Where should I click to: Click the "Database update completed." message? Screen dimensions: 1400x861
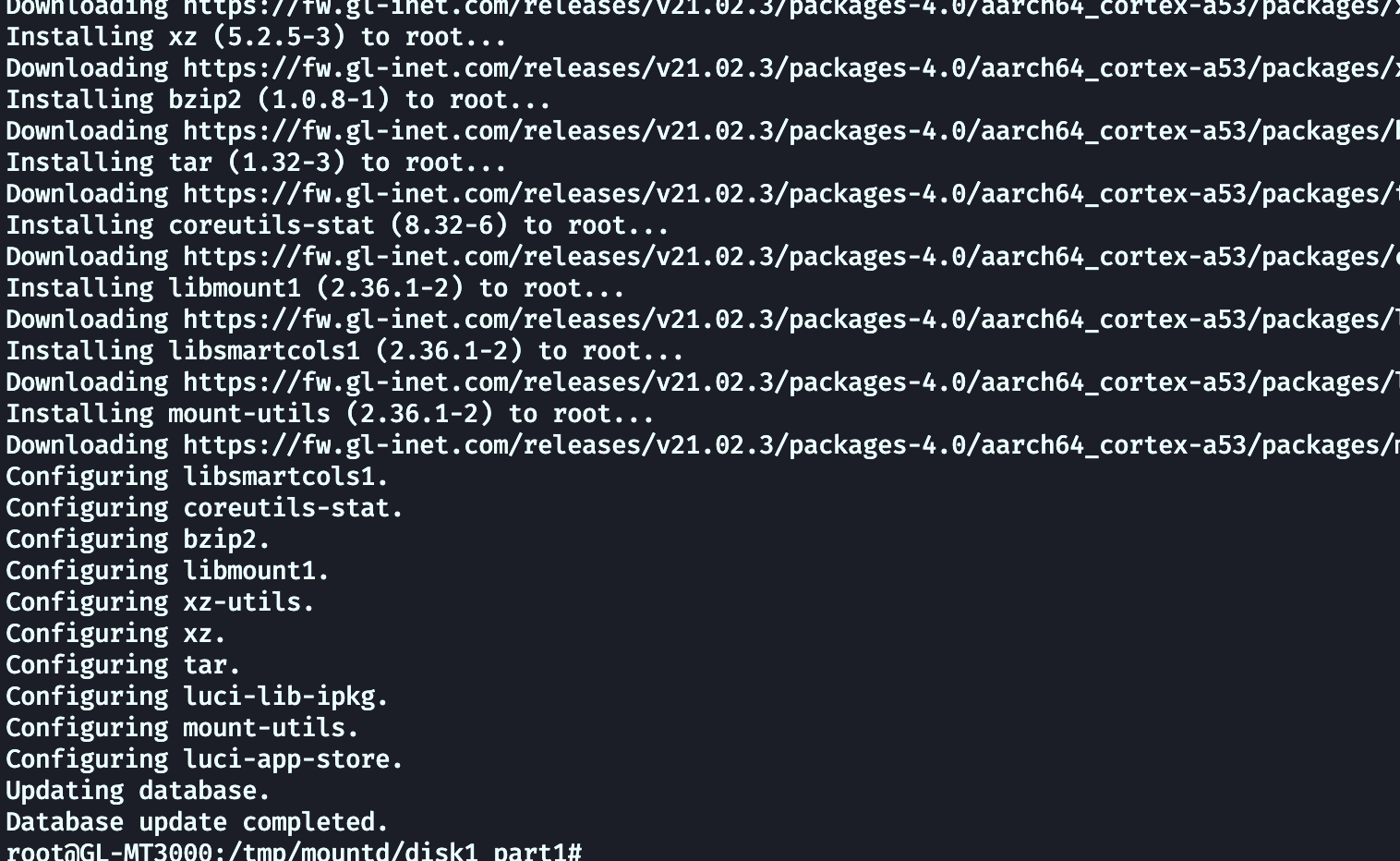coord(197,822)
